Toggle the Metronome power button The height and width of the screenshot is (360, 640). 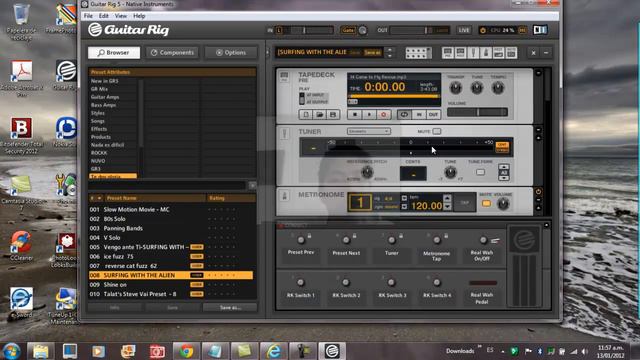[538, 192]
